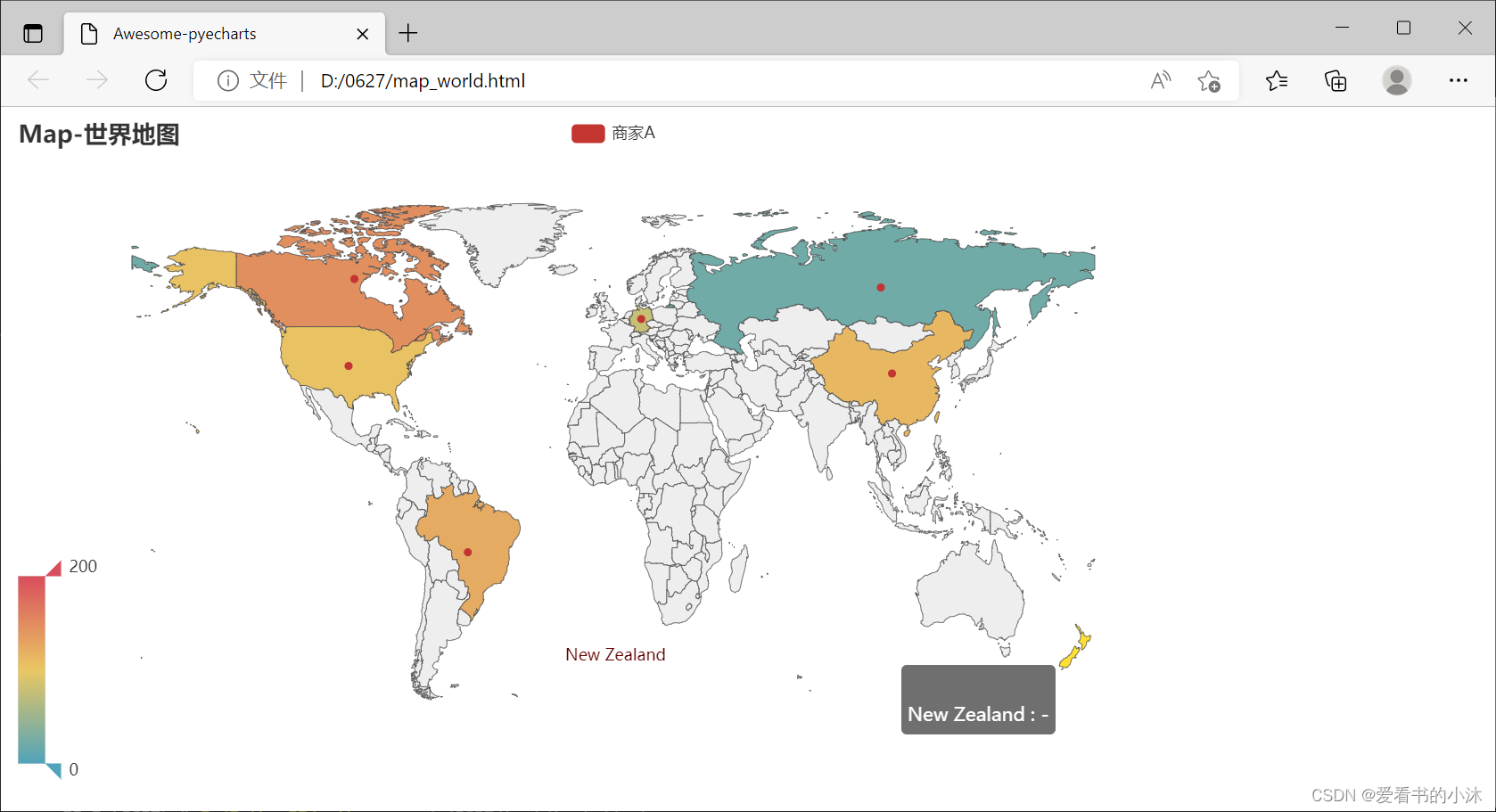Click the upper handle of visual map slider
Image resolution: width=1496 pixels, height=812 pixels.
(x=53, y=568)
